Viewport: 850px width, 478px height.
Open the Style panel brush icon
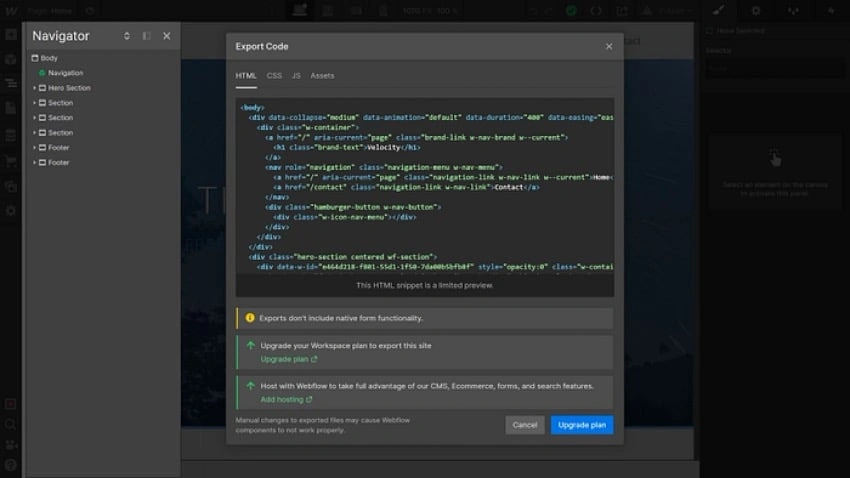pos(717,10)
